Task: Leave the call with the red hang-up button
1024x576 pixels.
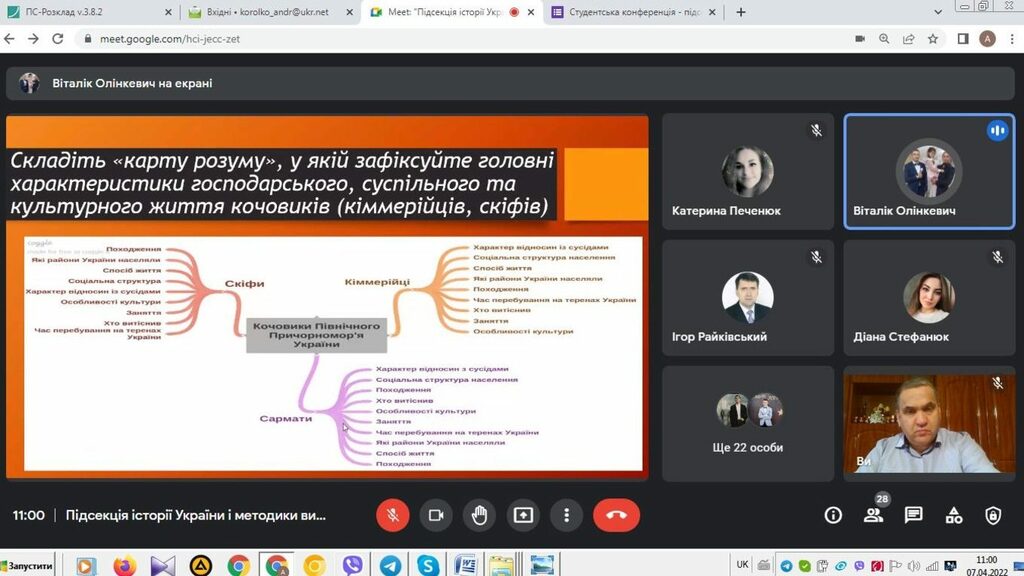Action: 616,515
